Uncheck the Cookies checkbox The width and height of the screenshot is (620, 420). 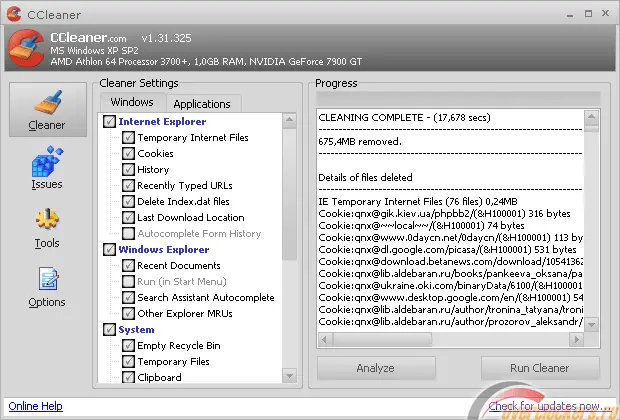coord(128,153)
